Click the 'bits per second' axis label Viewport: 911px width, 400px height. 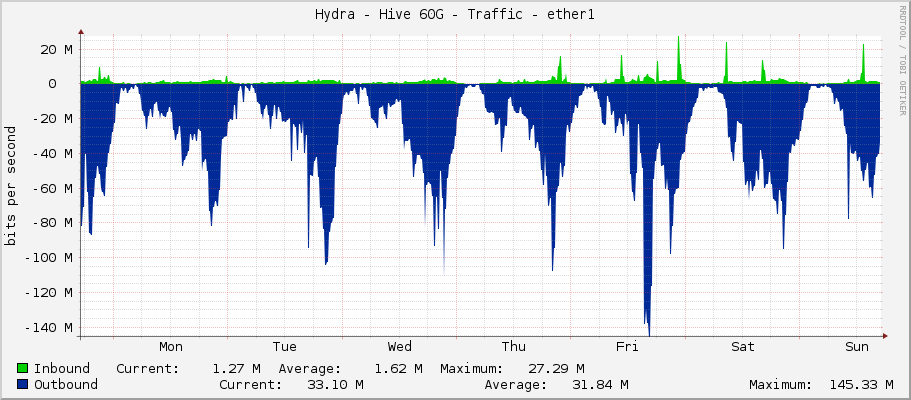11,186
